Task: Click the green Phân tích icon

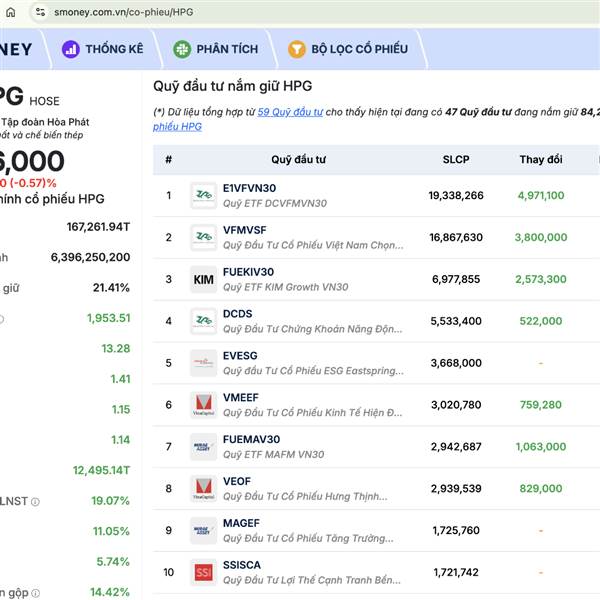Action: [x=182, y=49]
